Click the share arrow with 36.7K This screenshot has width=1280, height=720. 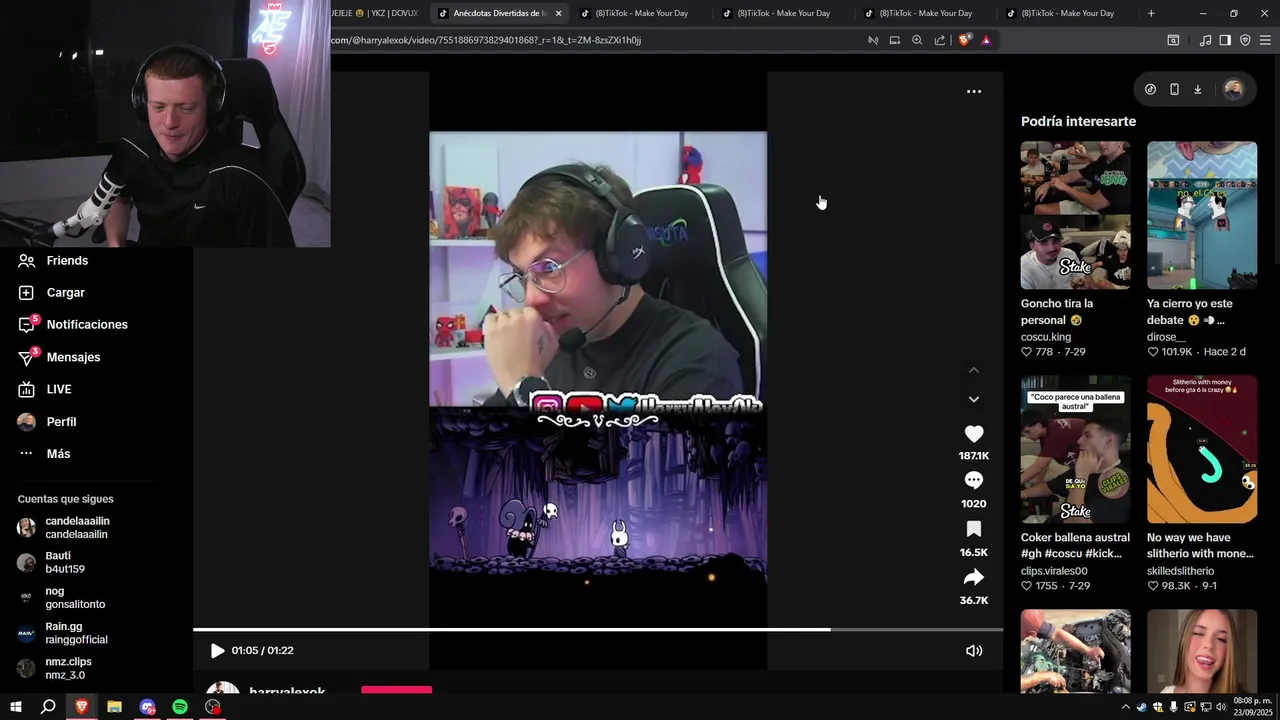(x=973, y=577)
